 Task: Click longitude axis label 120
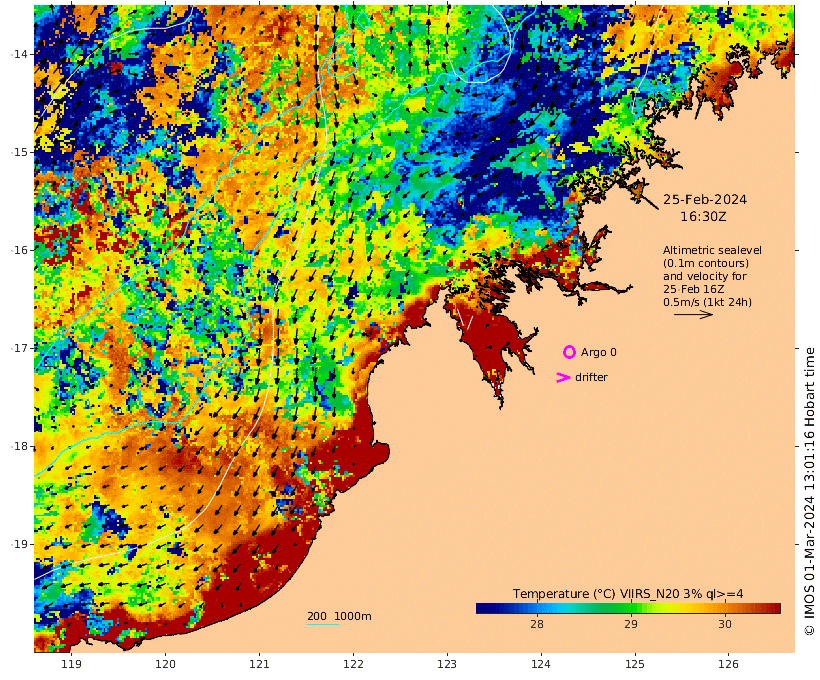pyautogui.click(x=165, y=664)
